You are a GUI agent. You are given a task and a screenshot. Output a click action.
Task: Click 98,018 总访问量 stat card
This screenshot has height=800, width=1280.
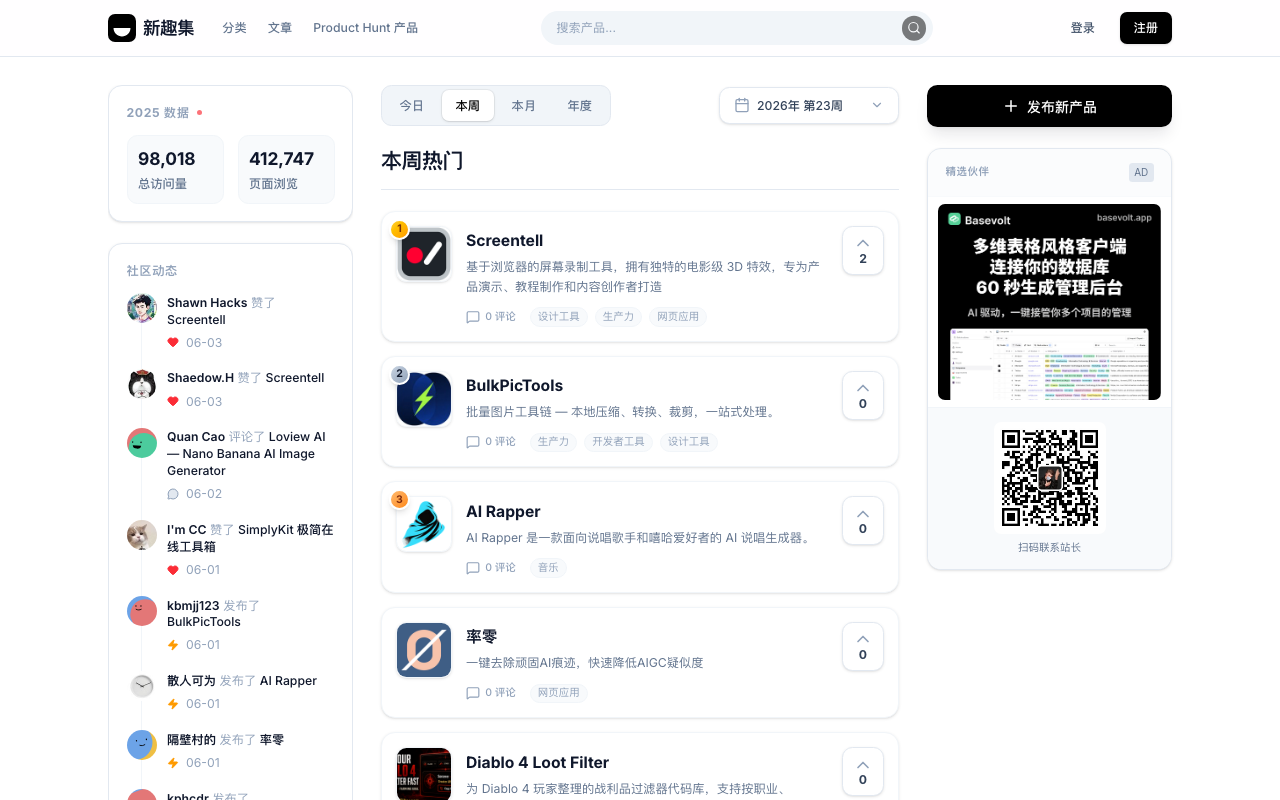175,169
